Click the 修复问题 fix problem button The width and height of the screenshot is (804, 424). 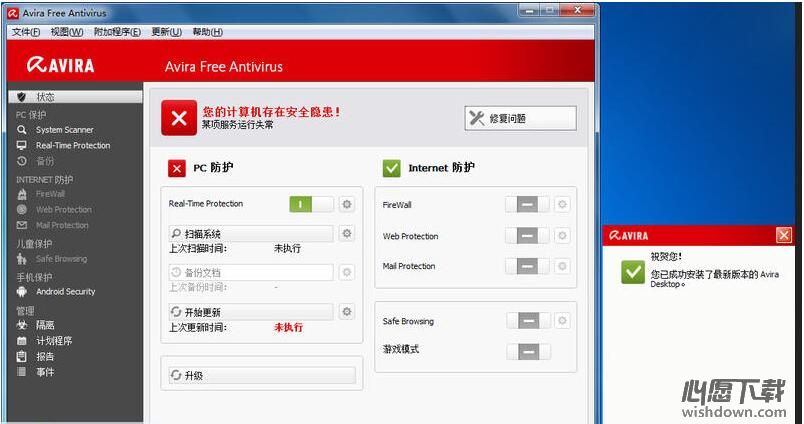520,118
